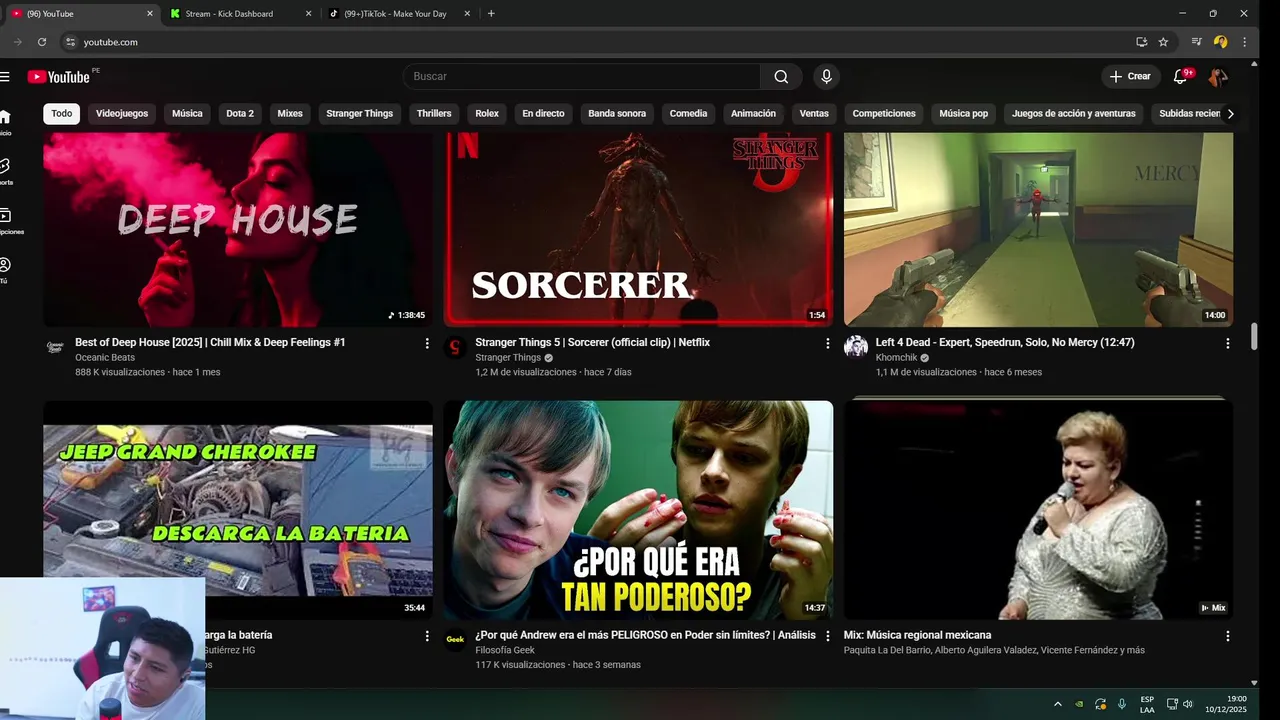Open a new browser tab
Screen dimensions: 1280x720
coord(491,14)
